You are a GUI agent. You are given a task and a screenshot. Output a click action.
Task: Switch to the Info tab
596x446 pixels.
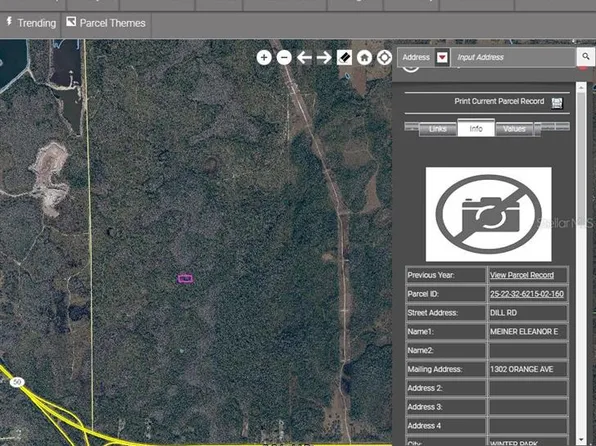(x=476, y=128)
